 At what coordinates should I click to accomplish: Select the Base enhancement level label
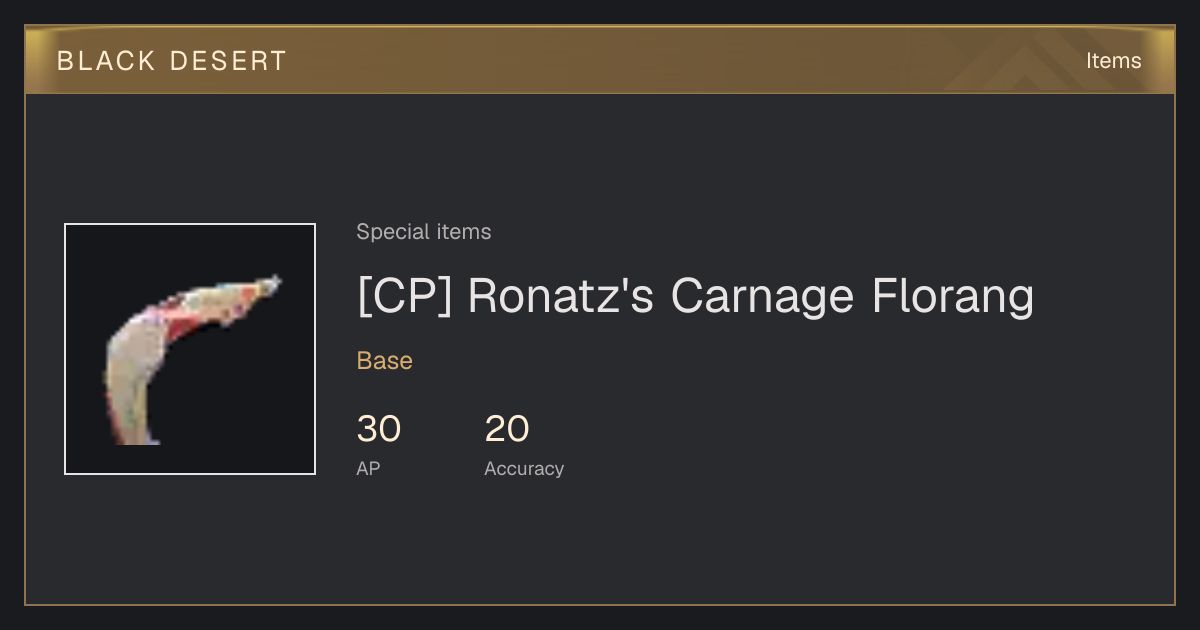point(385,361)
